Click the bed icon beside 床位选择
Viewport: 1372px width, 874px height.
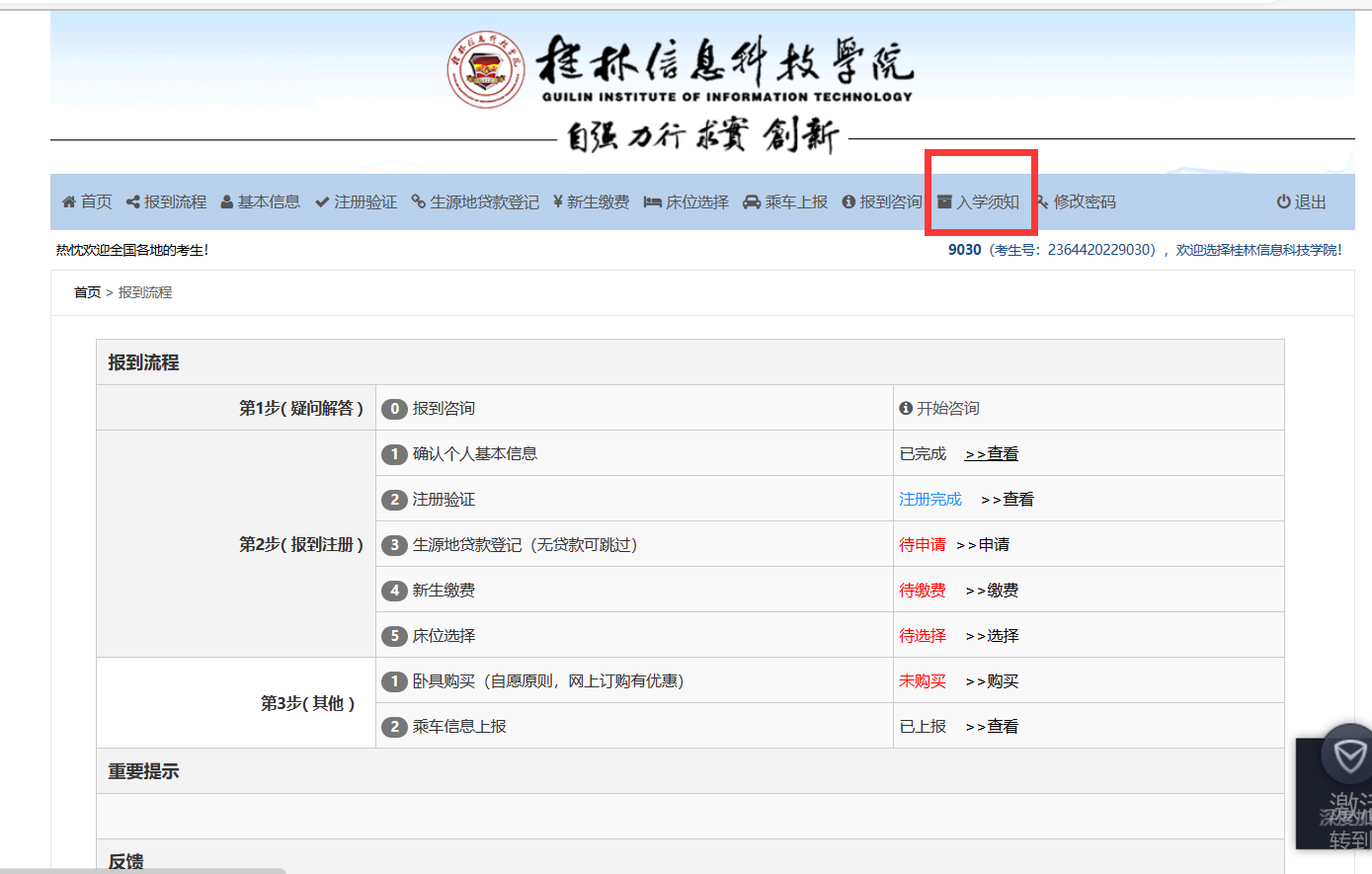coord(652,202)
